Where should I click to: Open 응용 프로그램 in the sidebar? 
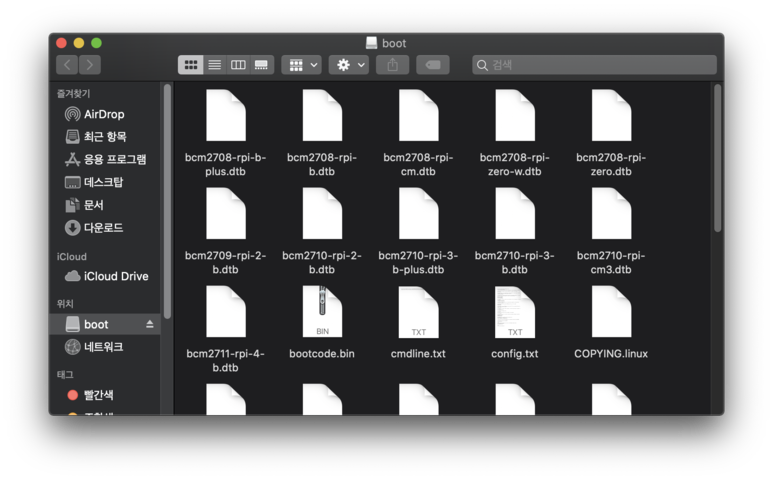105,159
